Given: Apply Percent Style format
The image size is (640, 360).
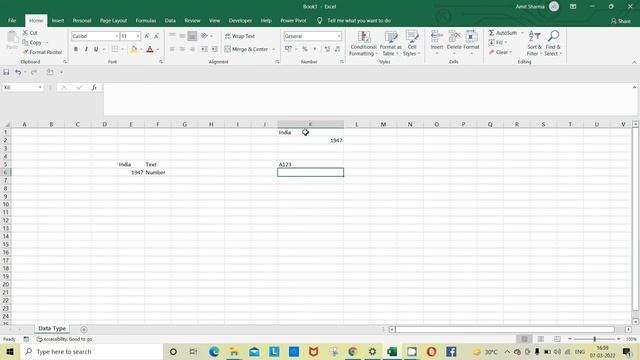Looking at the screenshot, I should pyautogui.click(x=304, y=49).
